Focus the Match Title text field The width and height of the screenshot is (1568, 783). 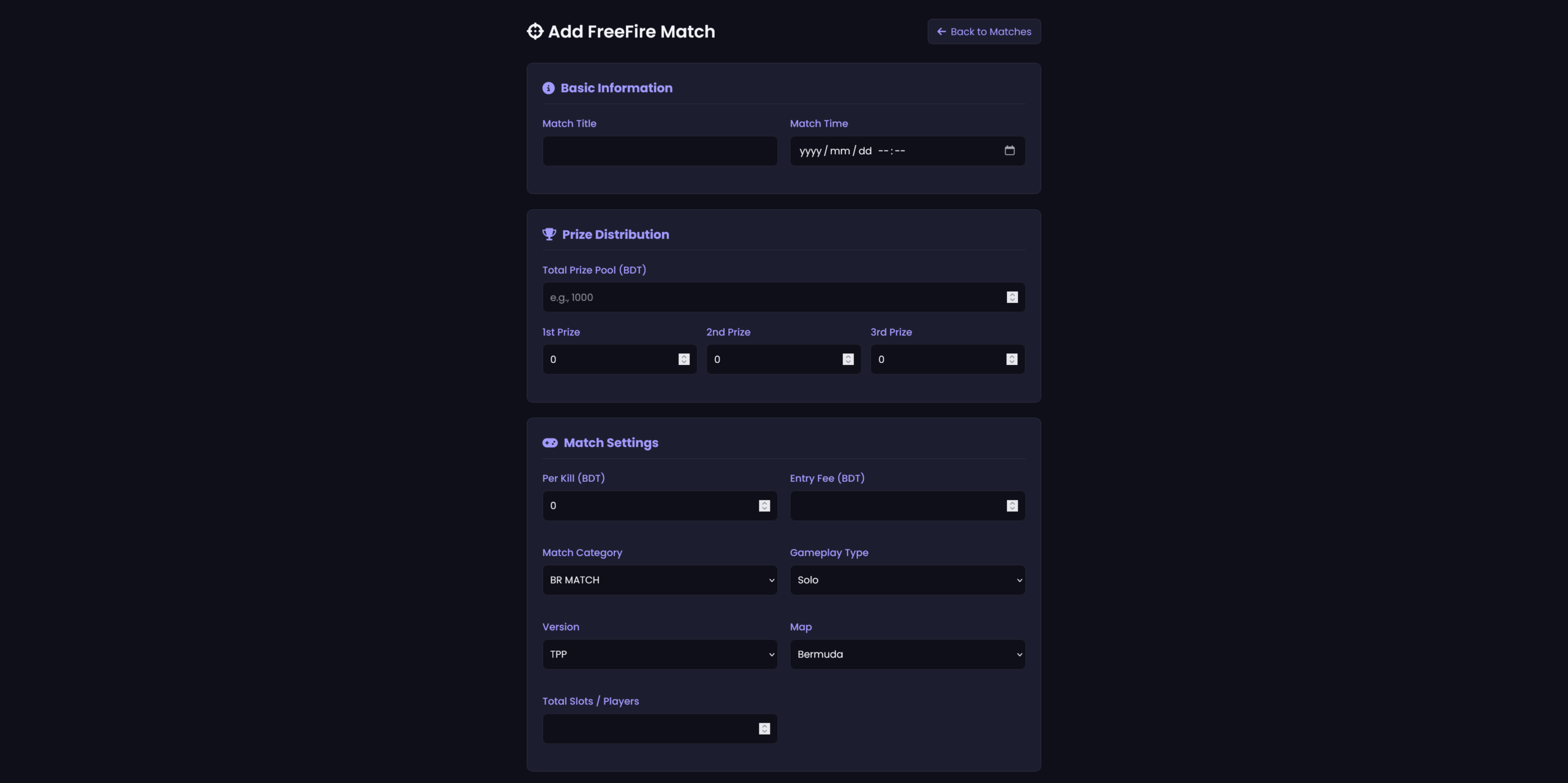[x=660, y=151]
